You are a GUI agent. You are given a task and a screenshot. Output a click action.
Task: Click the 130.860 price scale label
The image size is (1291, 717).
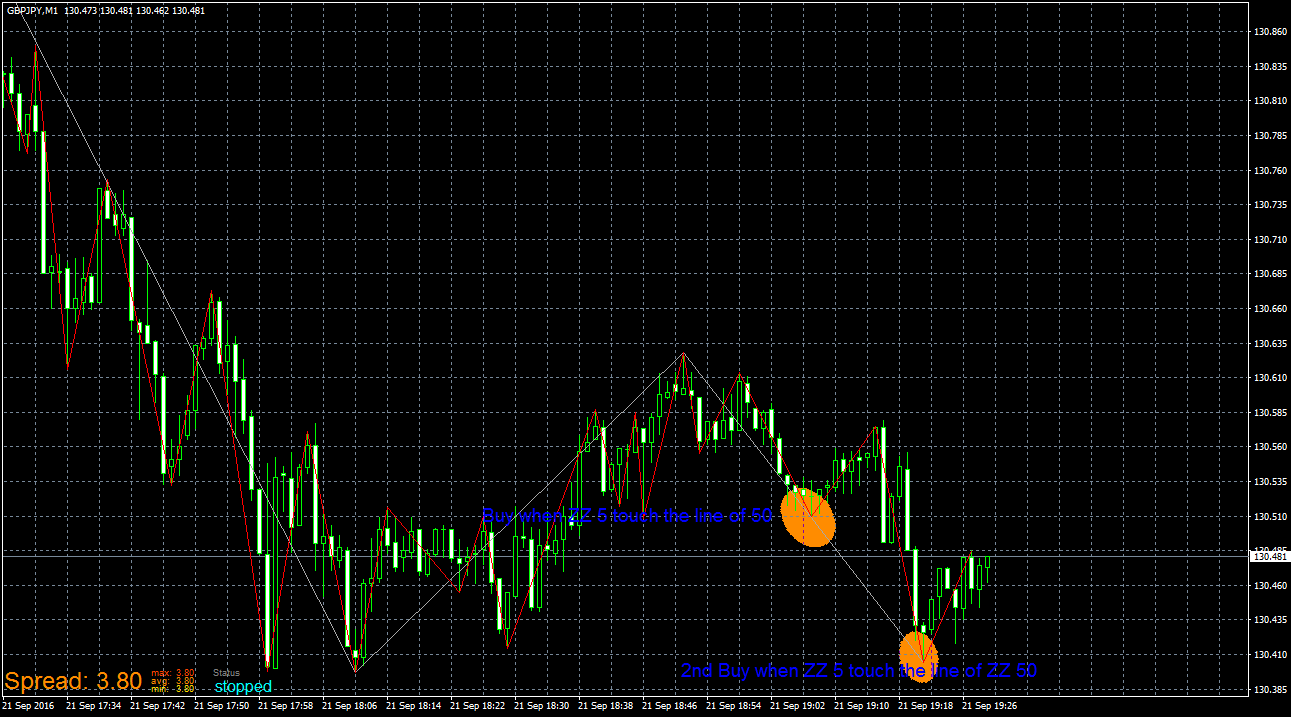pyautogui.click(x=1270, y=32)
